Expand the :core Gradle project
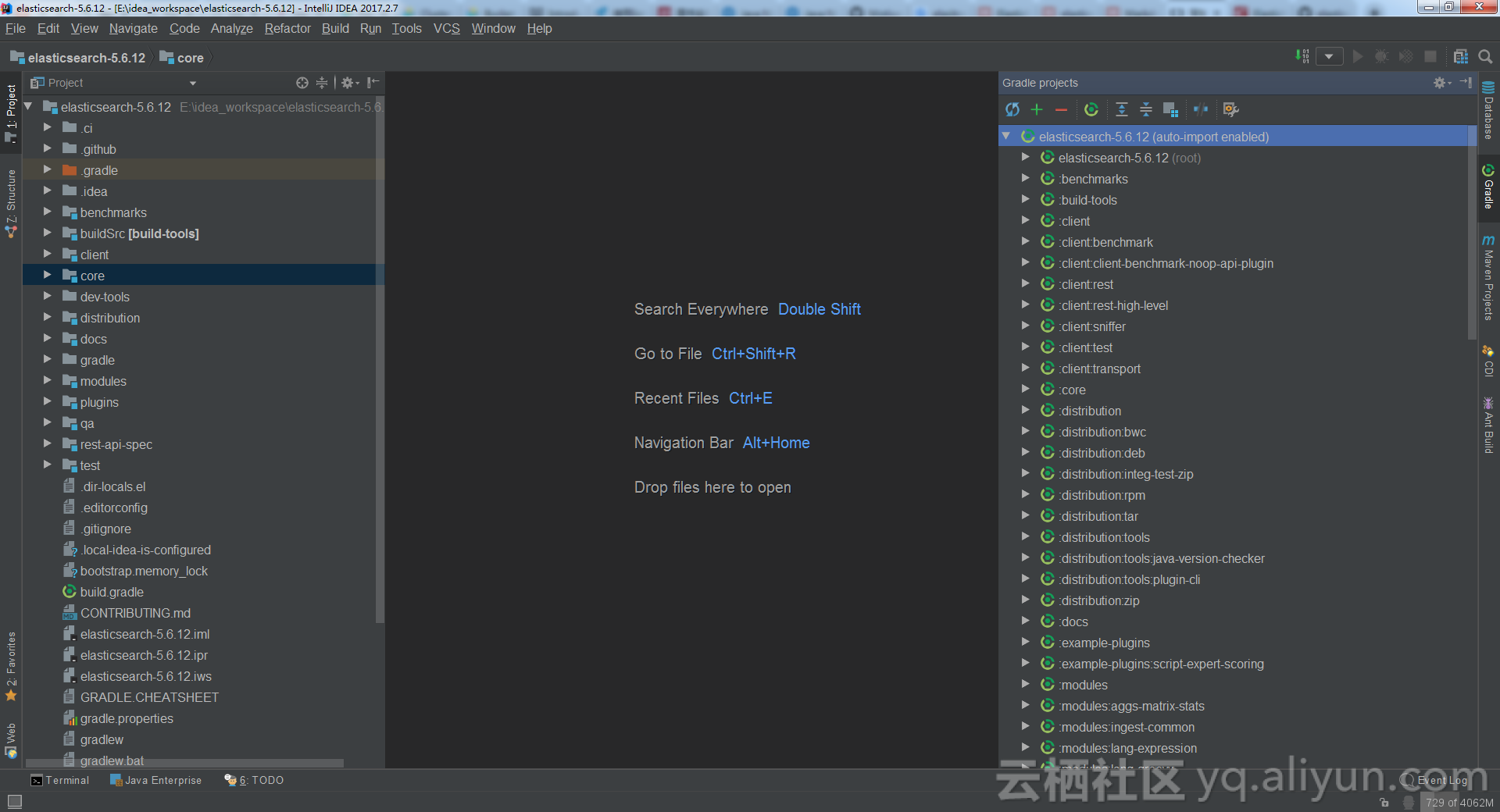Viewport: 1500px width, 812px height. point(1025,389)
